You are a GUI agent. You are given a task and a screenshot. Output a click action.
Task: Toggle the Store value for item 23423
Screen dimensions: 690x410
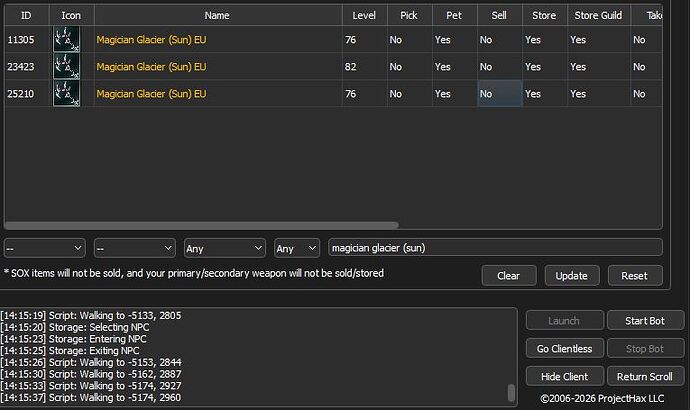click(x=544, y=66)
